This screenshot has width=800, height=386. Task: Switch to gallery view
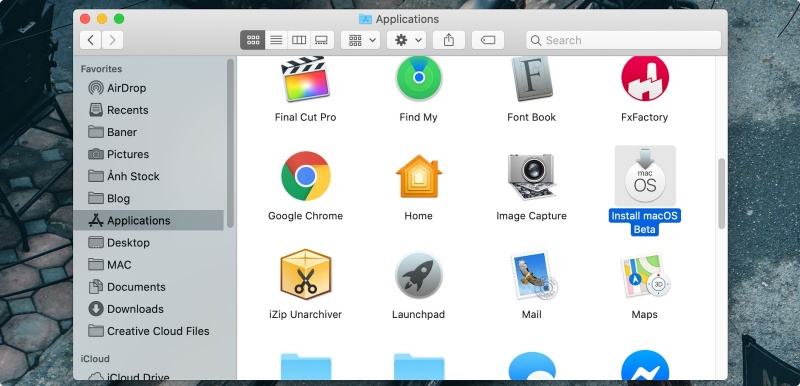tap(321, 40)
